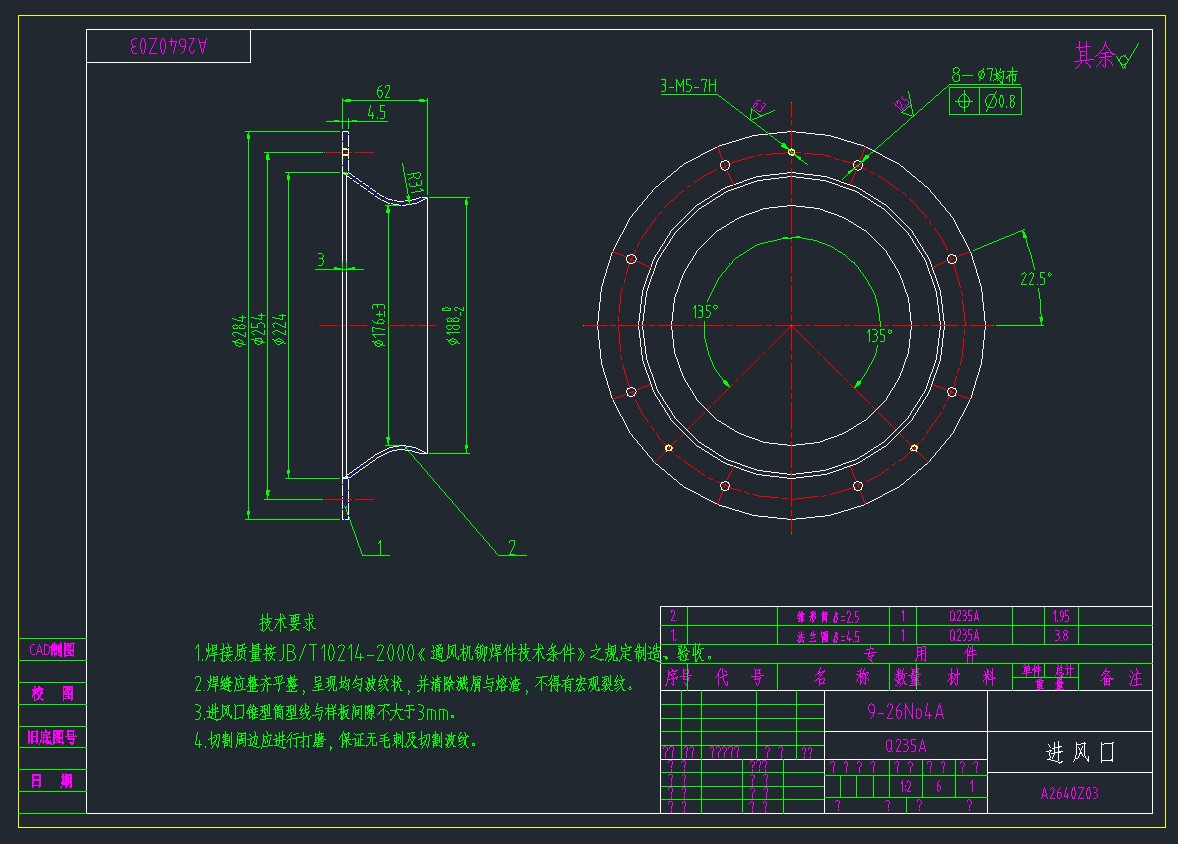Select the φ176±3 diameter dimension
Image resolution: width=1178 pixels, height=844 pixels.
(380, 325)
